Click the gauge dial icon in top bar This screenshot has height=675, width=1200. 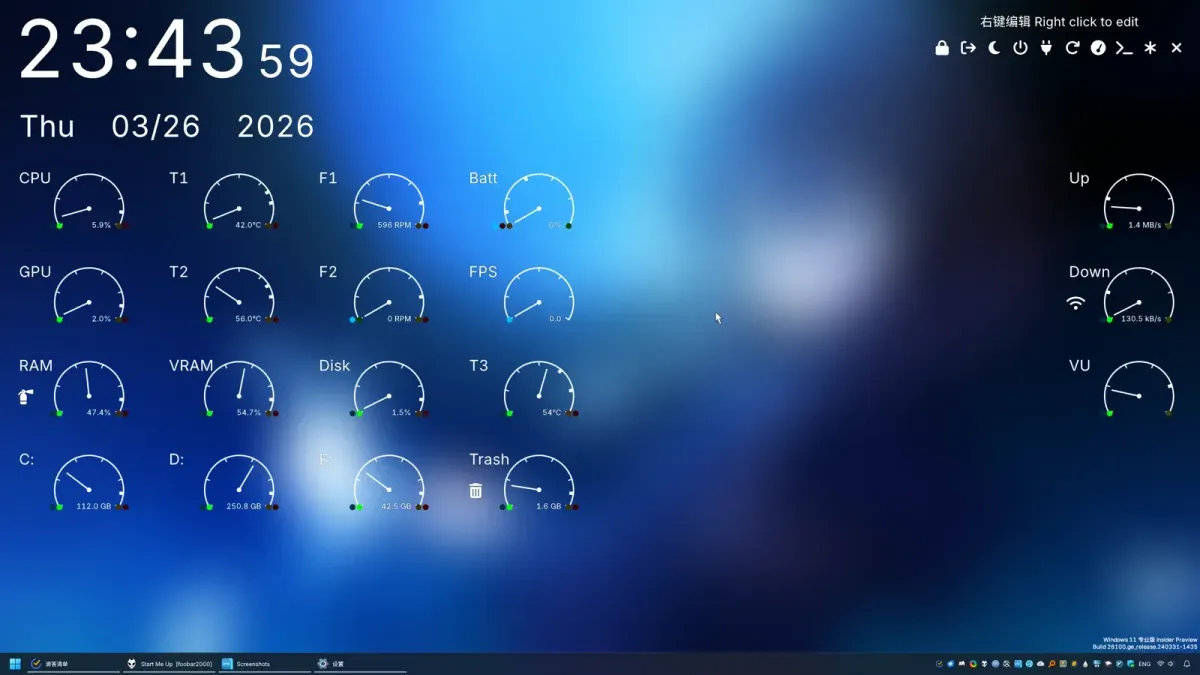coord(1098,48)
